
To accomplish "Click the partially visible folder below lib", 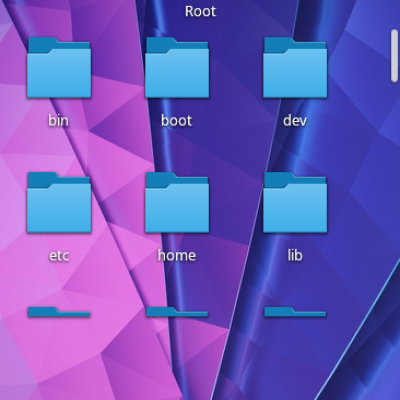I will pos(295,312).
